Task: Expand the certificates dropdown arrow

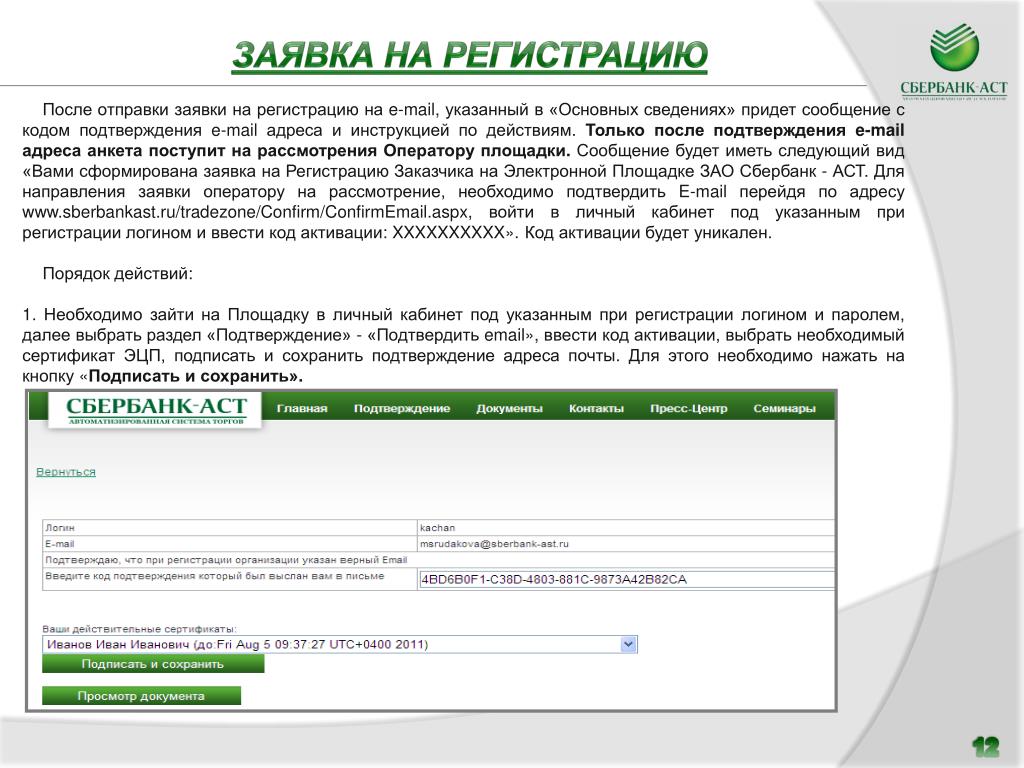Action: pyautogui.click(x=628, y=645)
